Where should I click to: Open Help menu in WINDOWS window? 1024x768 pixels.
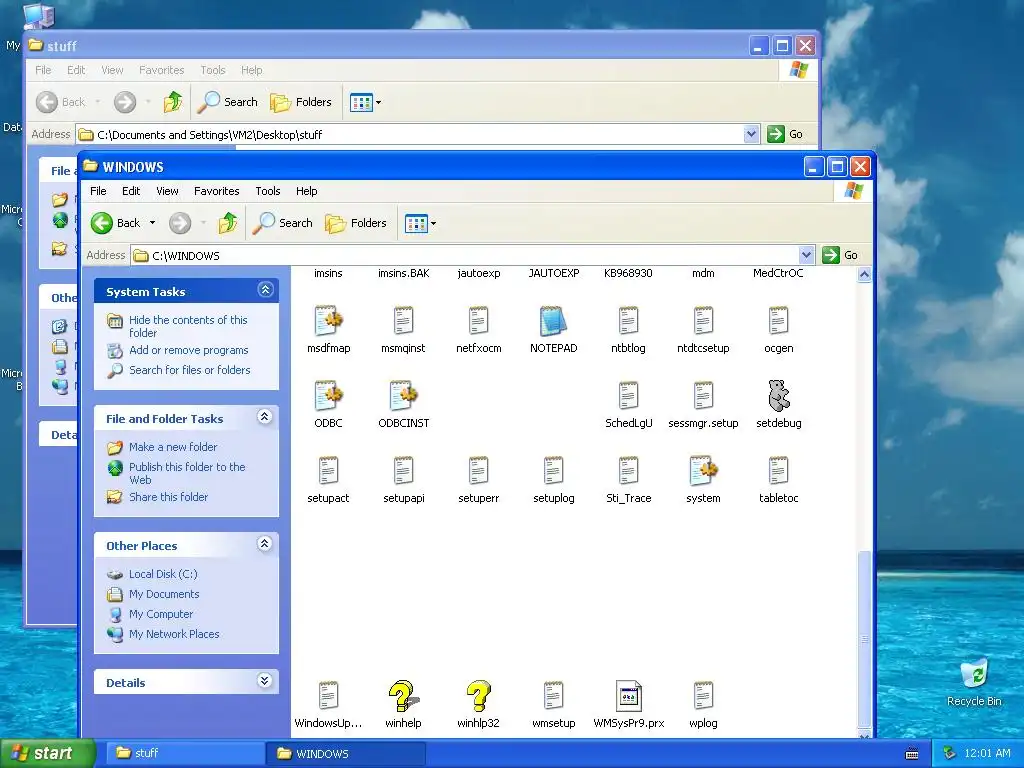[306, 191]
